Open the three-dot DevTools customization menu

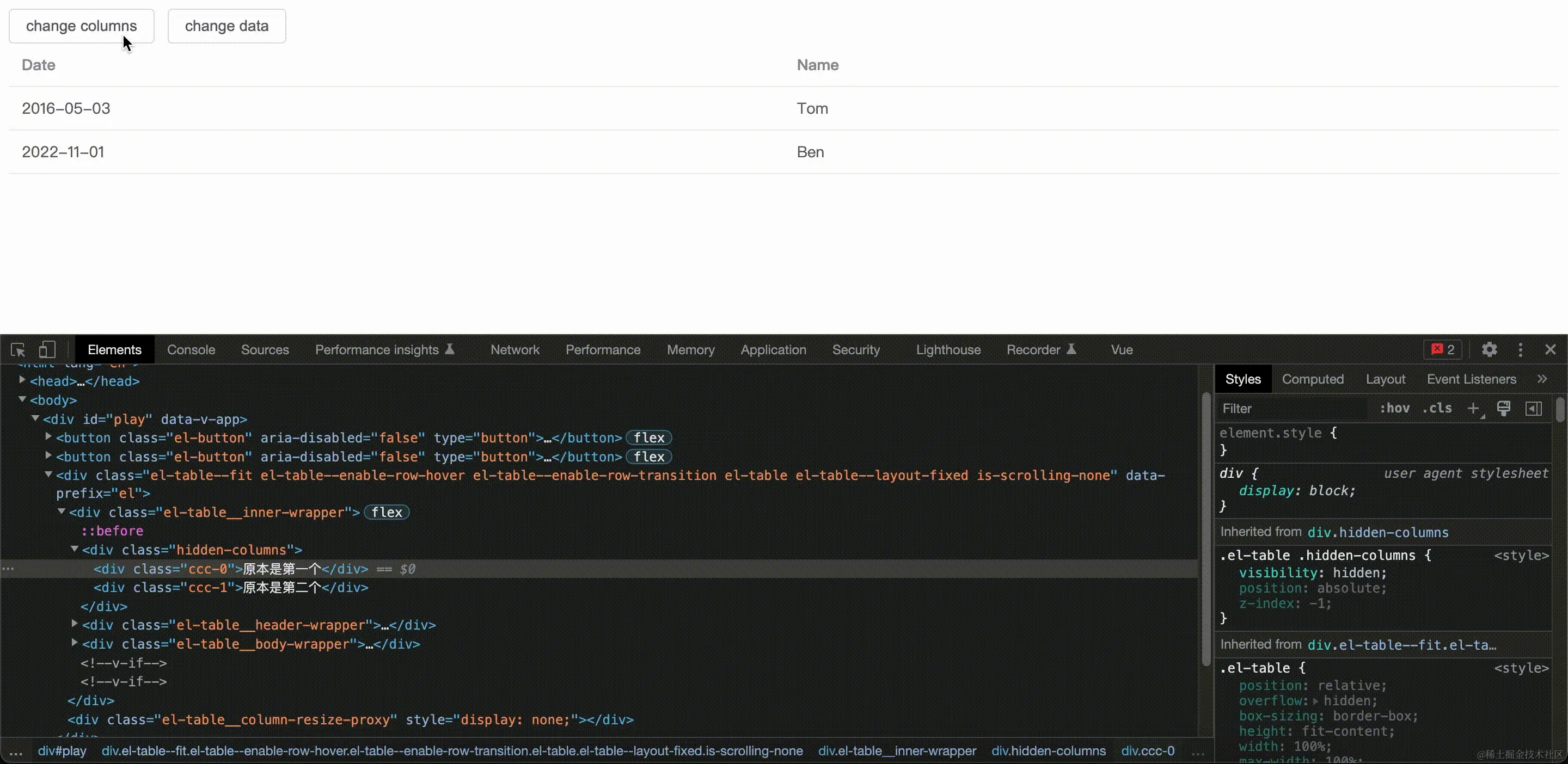coord(1521,350)
